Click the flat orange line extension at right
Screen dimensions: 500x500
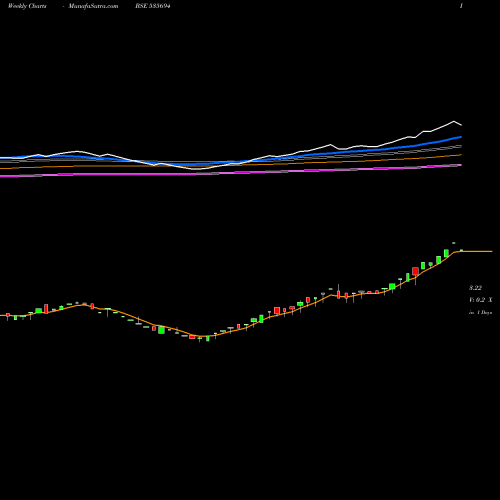[x=477, y=251]
